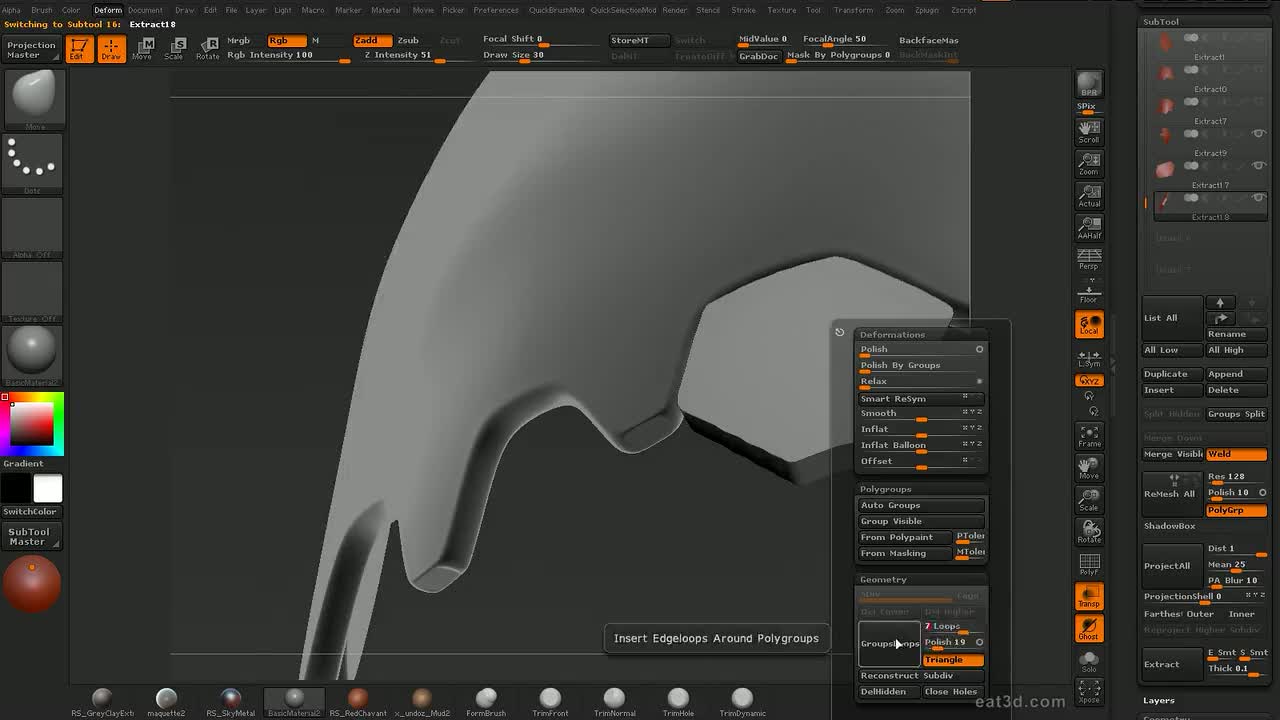The height and width of the screenshot is (720, 1280).
Task: Click the Frame view icon
Action: click(x=1089, y=436)
